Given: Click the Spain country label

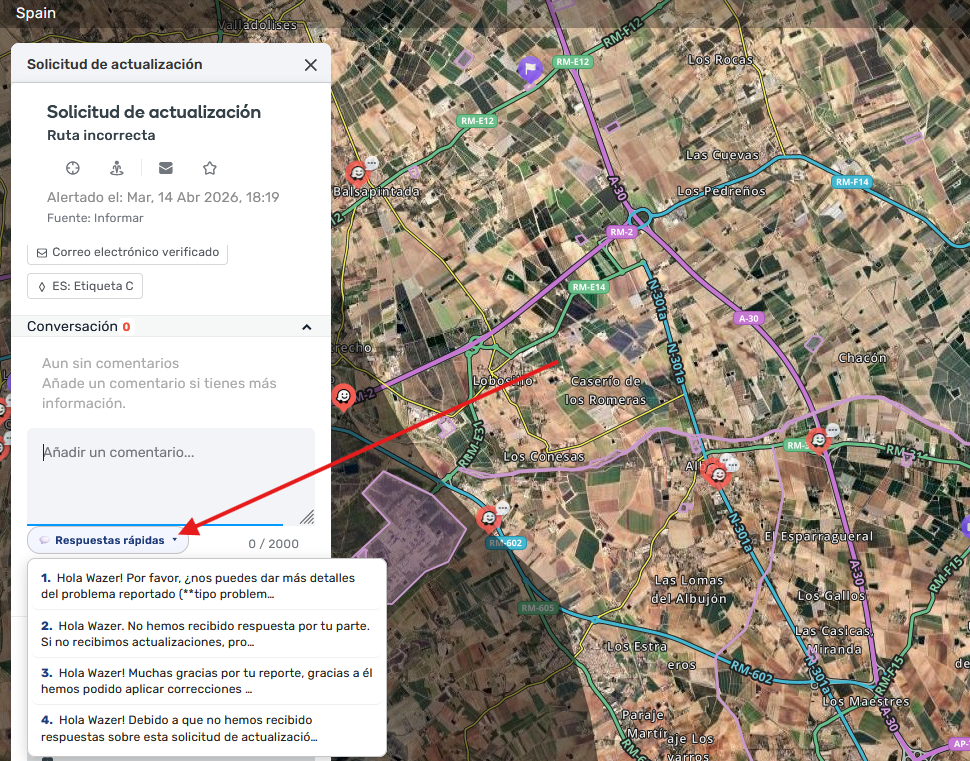Looking at the screenshot, I should pos(36,13).
